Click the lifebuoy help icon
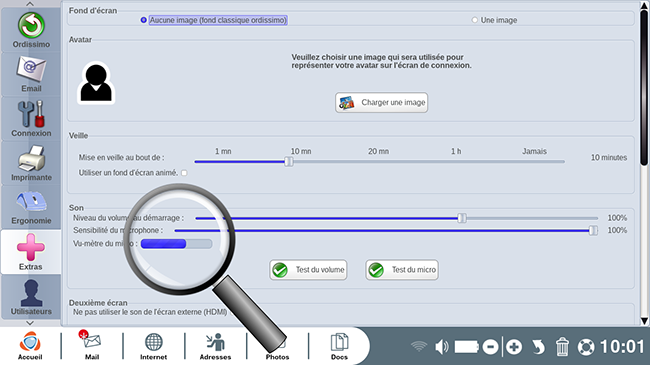Image resolution: width=650 pixels, height=365 pixels. (586, 347)
